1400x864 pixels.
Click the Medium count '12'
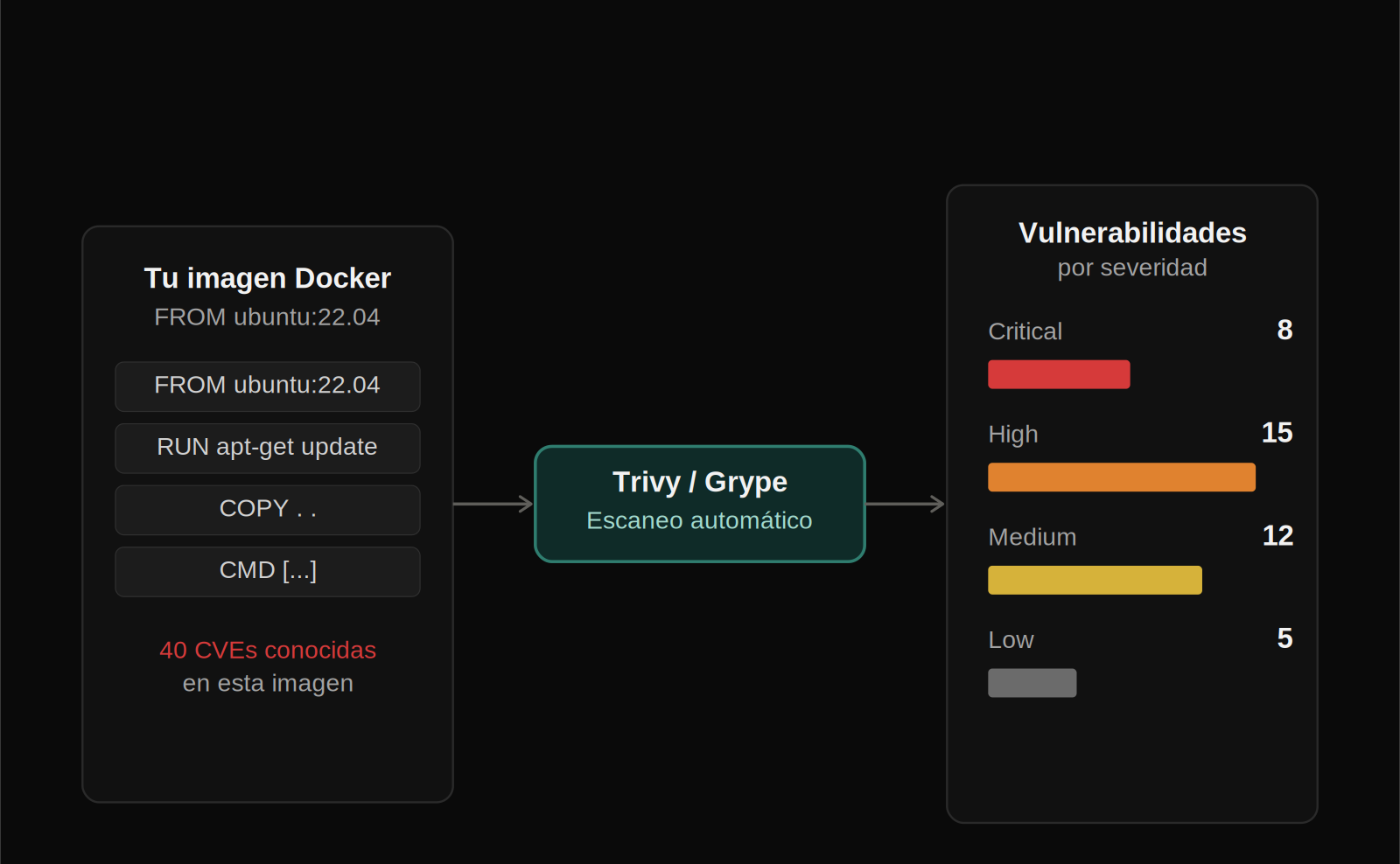point(1277,535)
